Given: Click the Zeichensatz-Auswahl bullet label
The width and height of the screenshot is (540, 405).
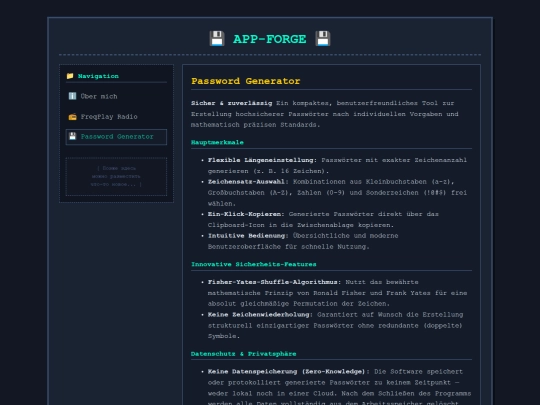Looking at the screenshot, I should tap(248, 182).
